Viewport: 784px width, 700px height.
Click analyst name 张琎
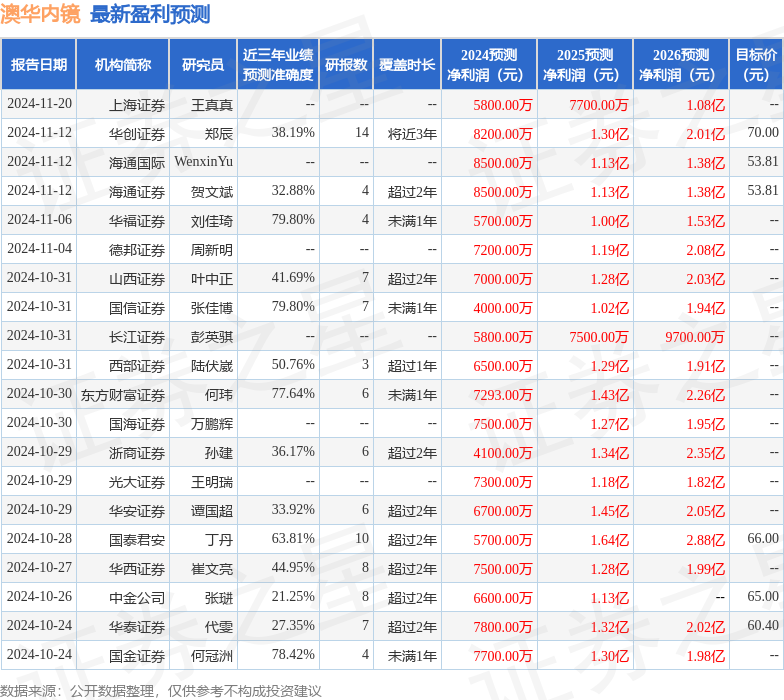tap(218, 598)
